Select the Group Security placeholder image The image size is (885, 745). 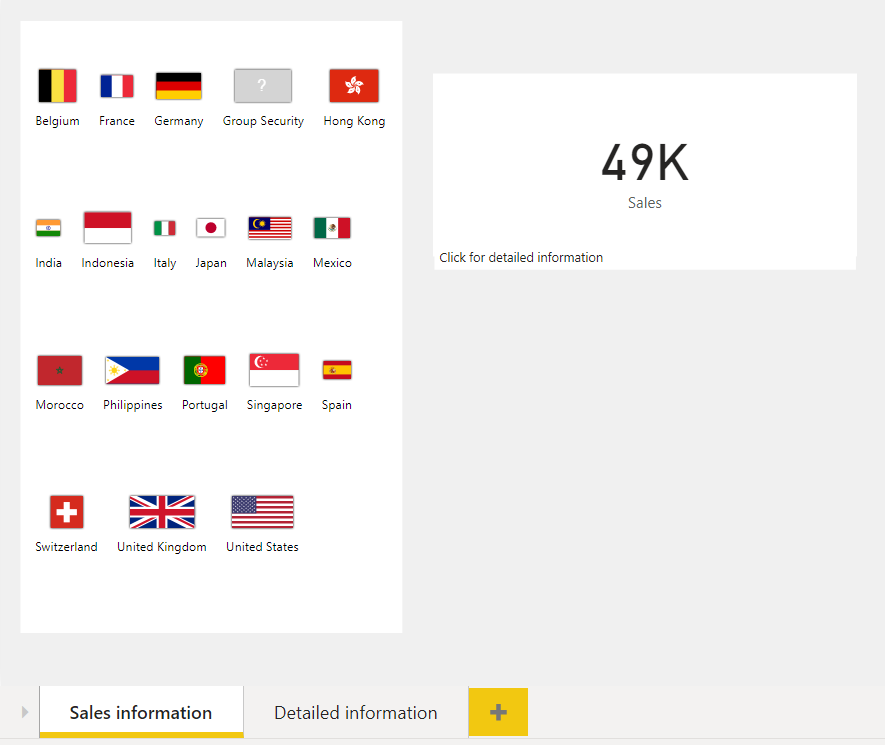263,86
